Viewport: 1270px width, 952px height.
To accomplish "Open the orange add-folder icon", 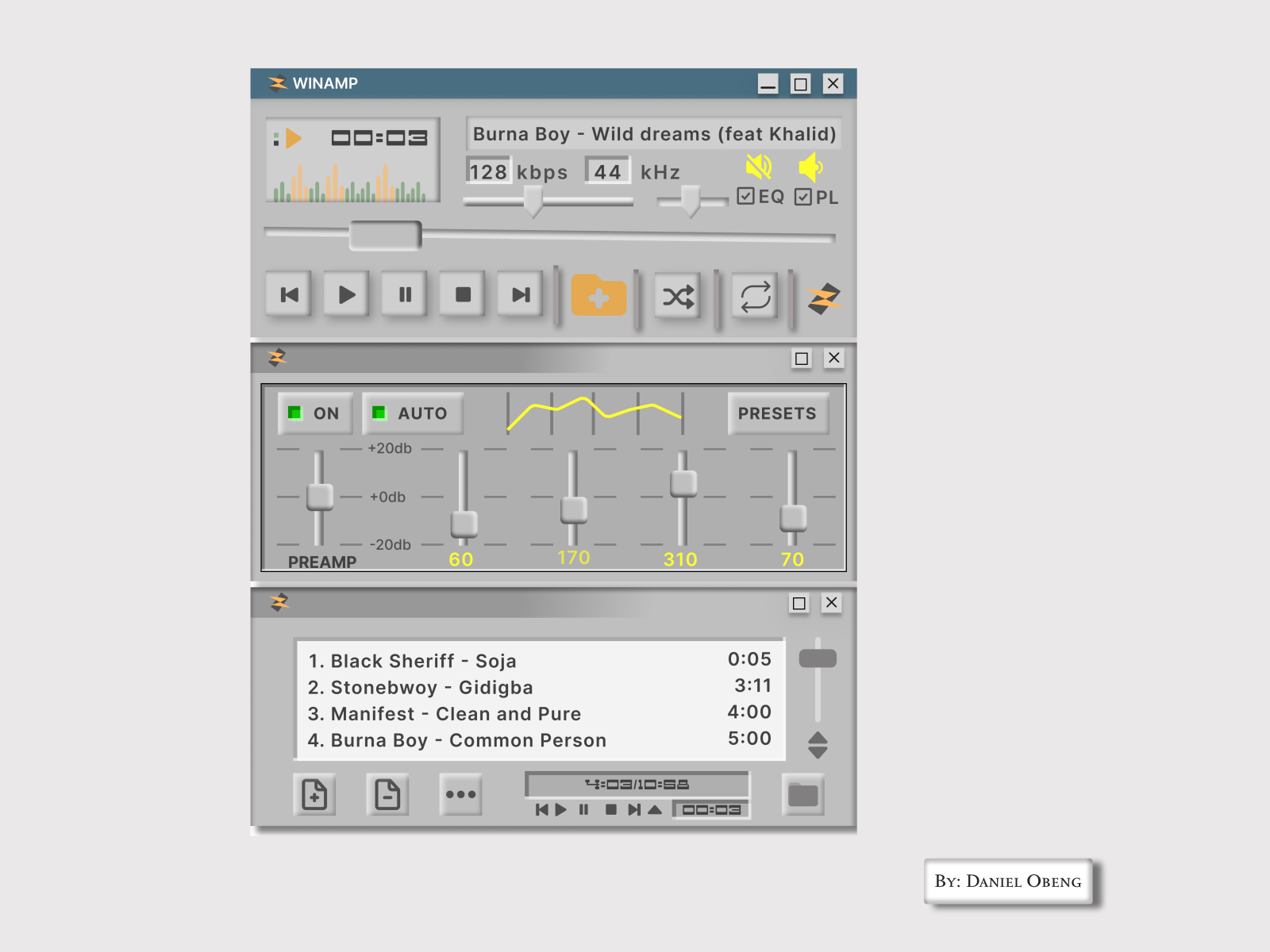I will click(599, 296).
